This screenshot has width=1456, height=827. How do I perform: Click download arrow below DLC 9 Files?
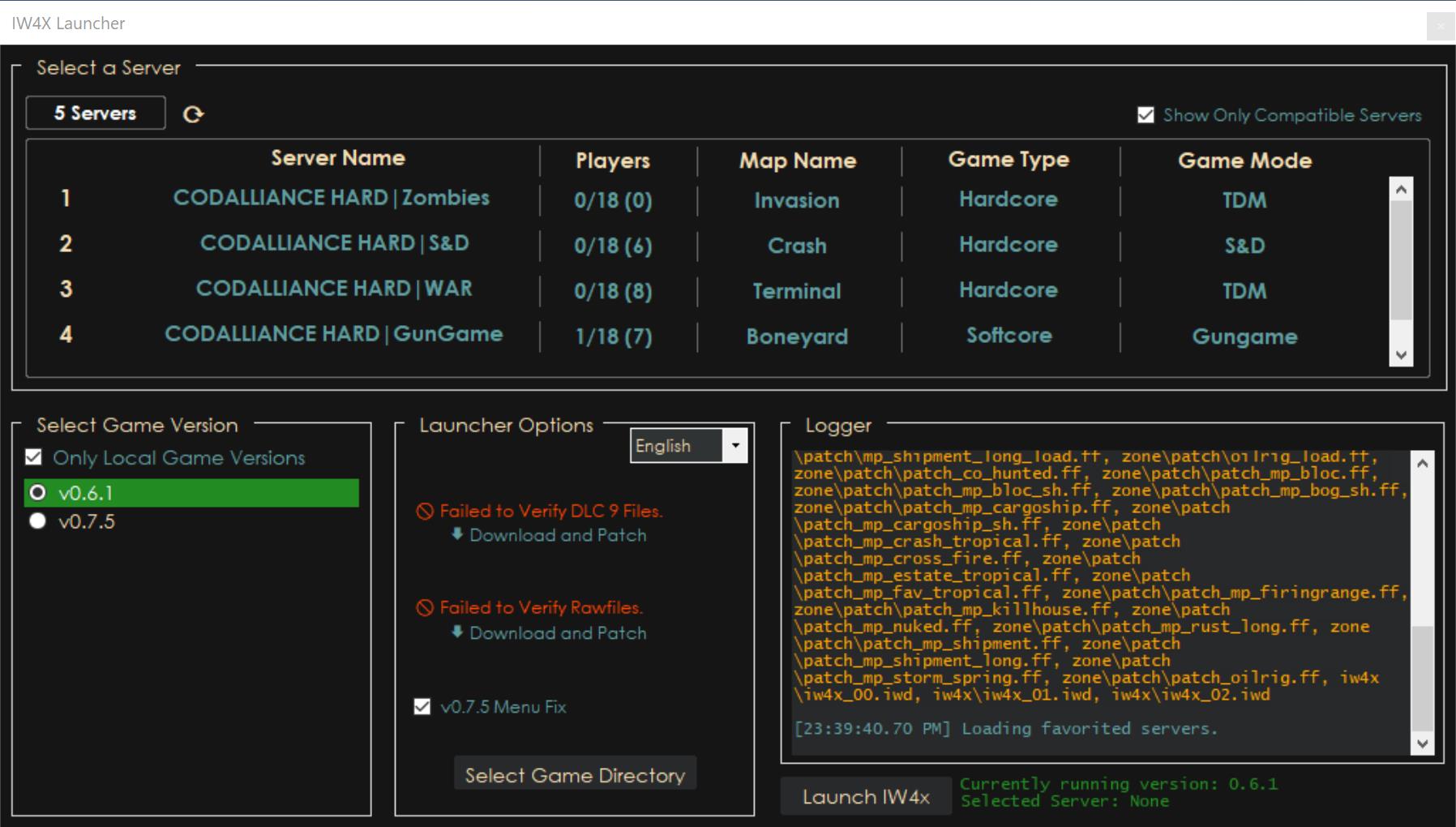(457, 534)
